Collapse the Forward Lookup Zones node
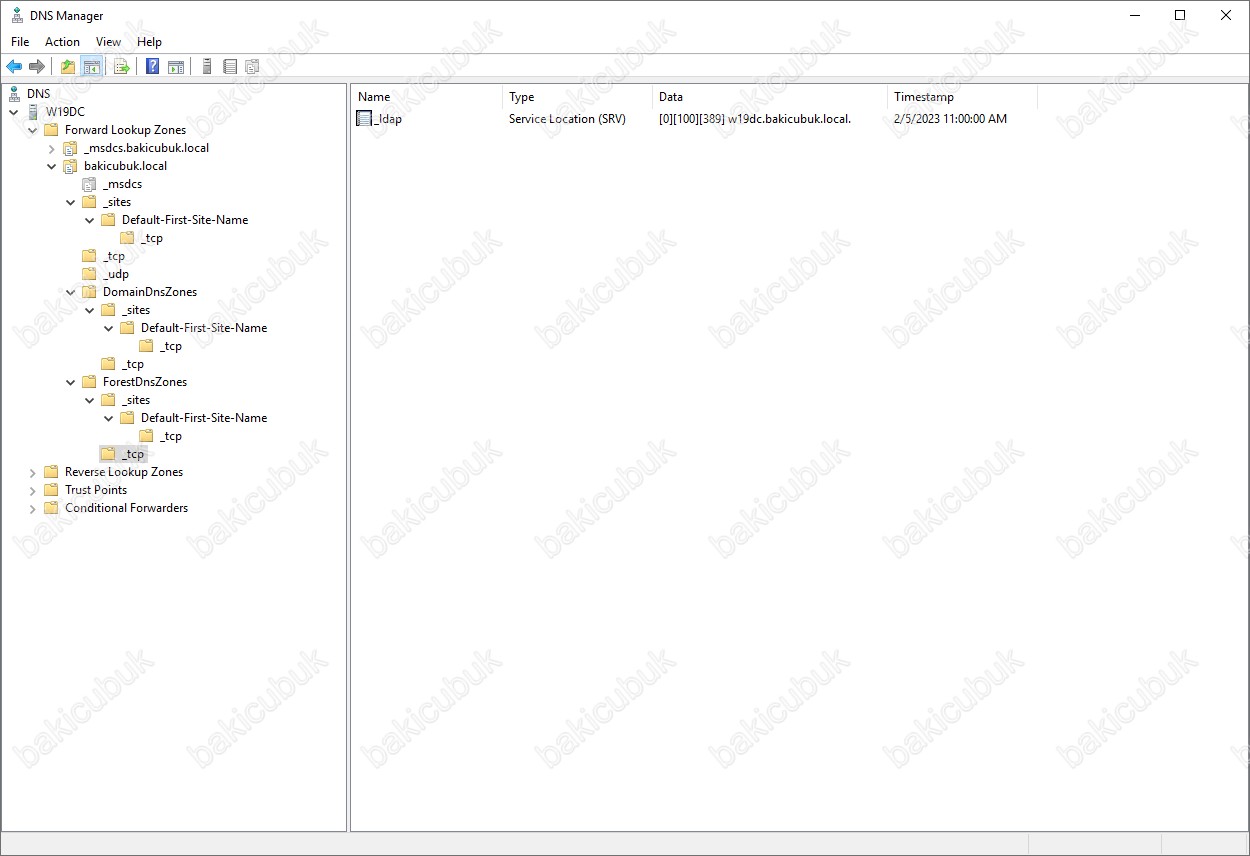The width and height of the screenshot is (1250, 856). [x=33, y=130]
